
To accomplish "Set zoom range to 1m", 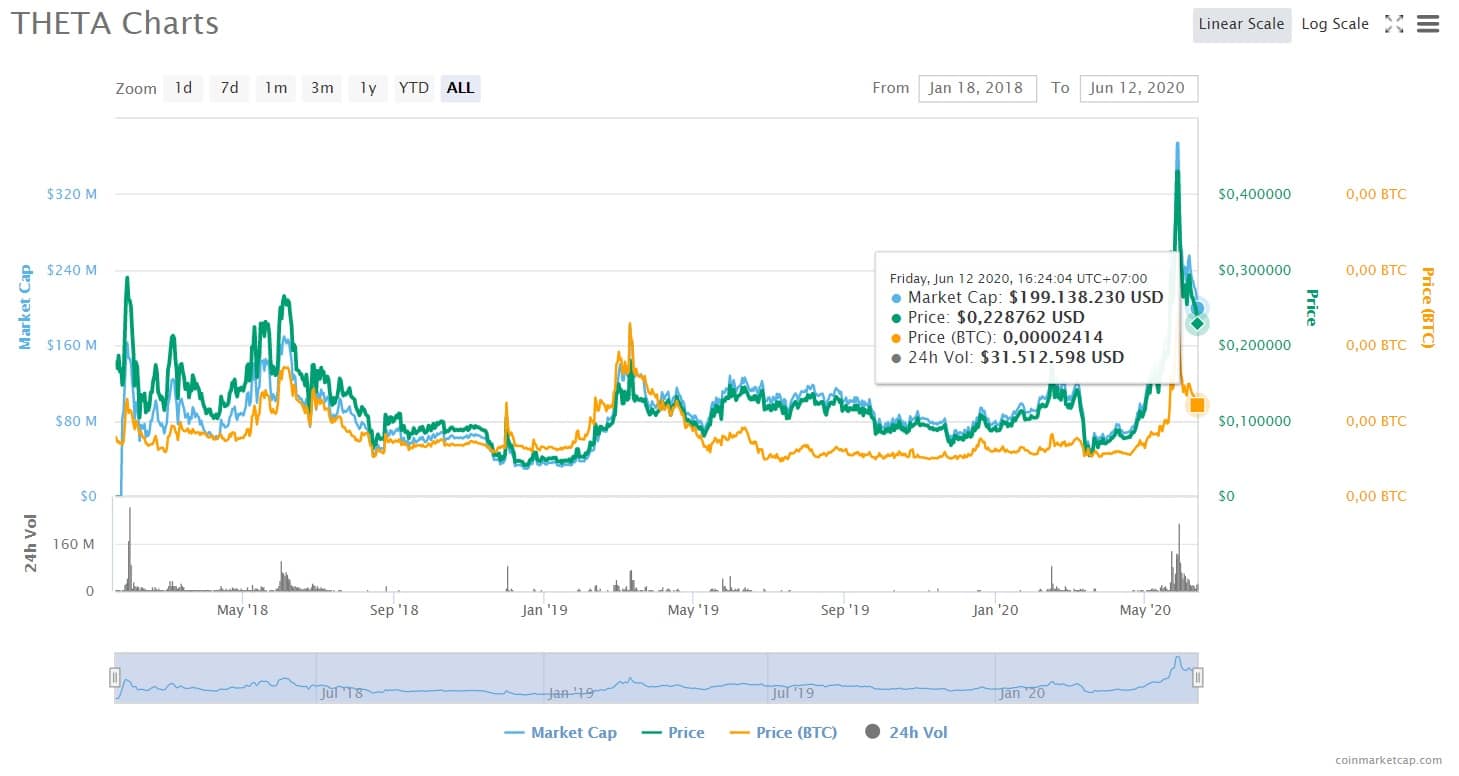I will pos(275,88).
